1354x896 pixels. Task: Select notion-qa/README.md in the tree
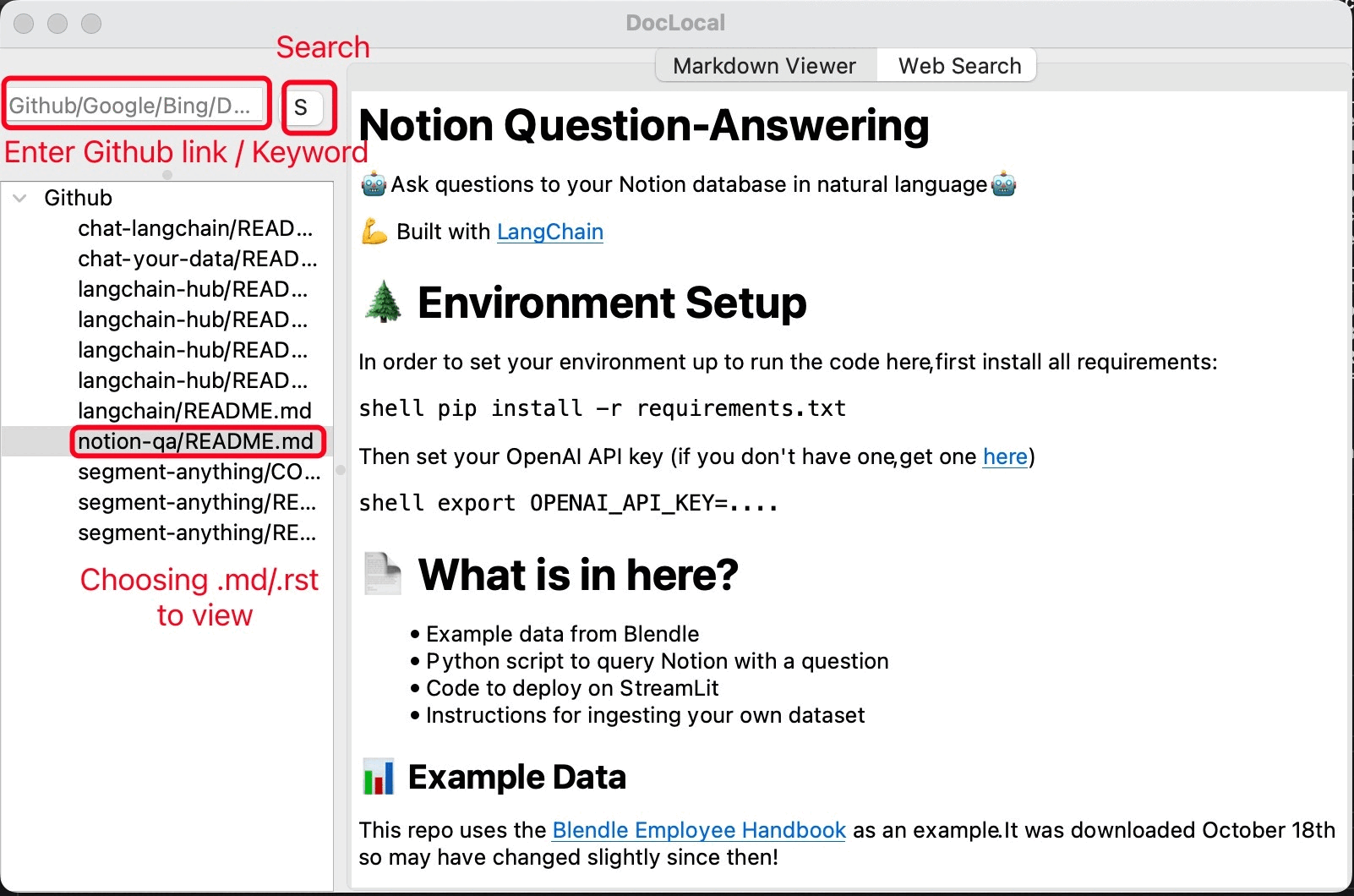tap(195, 441)
